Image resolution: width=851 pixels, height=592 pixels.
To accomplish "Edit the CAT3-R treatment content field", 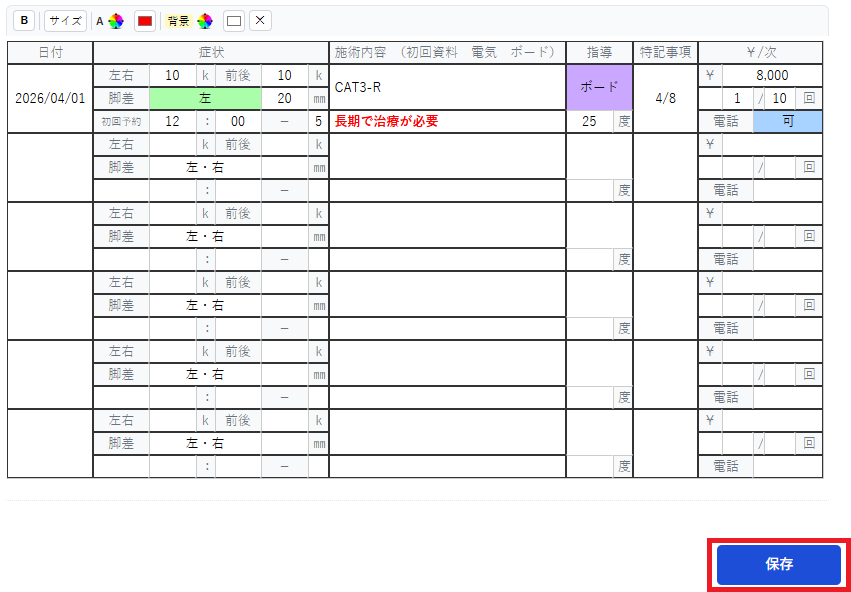I will coord(447,87).
